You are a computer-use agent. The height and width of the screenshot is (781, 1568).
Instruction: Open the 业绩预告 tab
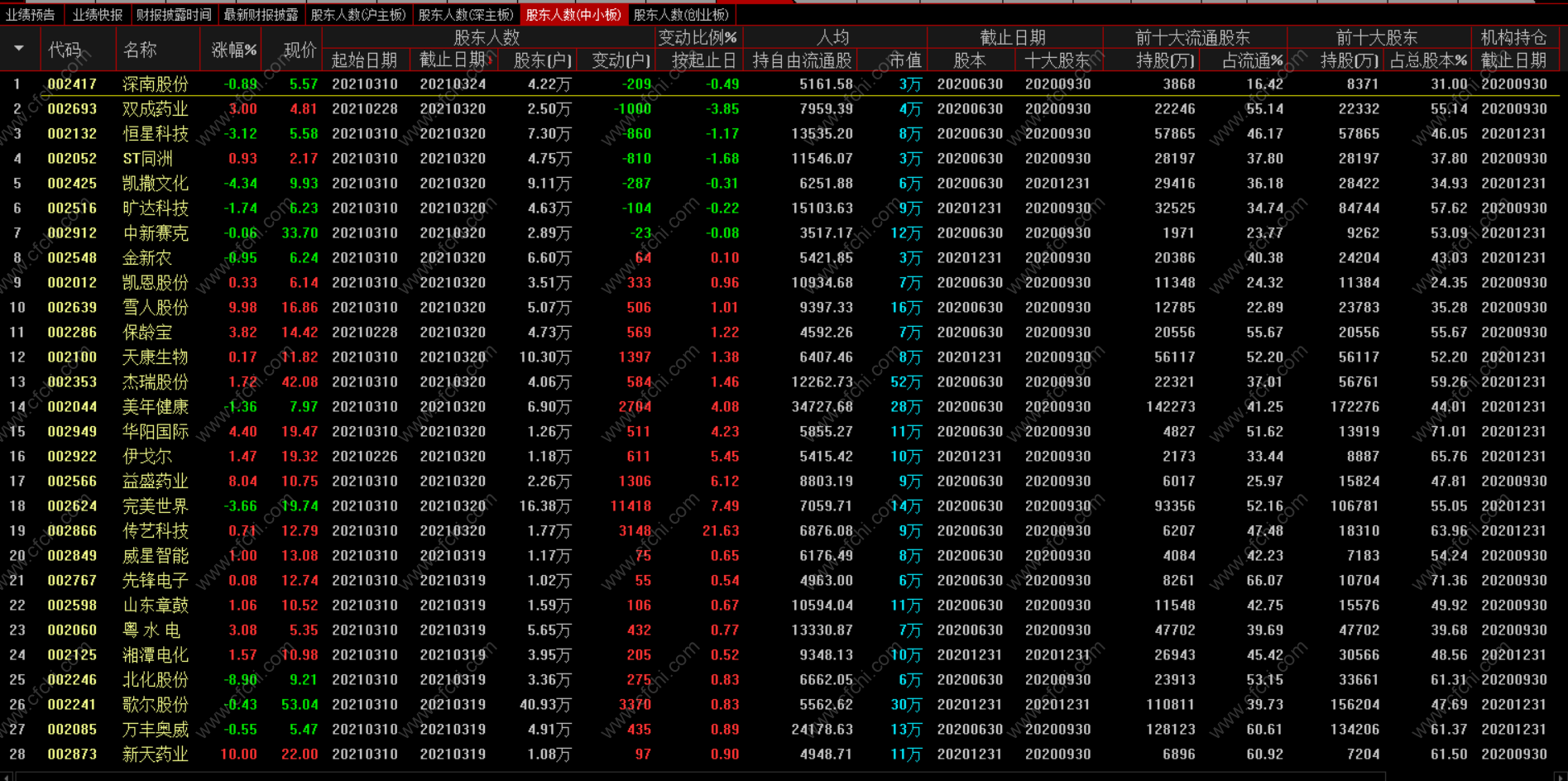point(31,15)
